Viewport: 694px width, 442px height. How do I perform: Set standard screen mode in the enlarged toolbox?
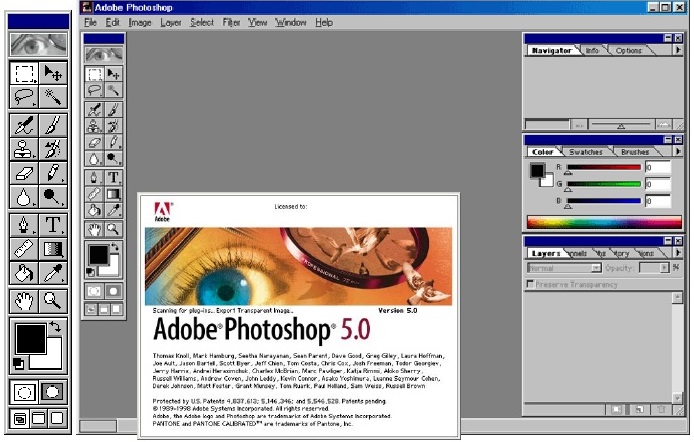[x=20, y=418]
